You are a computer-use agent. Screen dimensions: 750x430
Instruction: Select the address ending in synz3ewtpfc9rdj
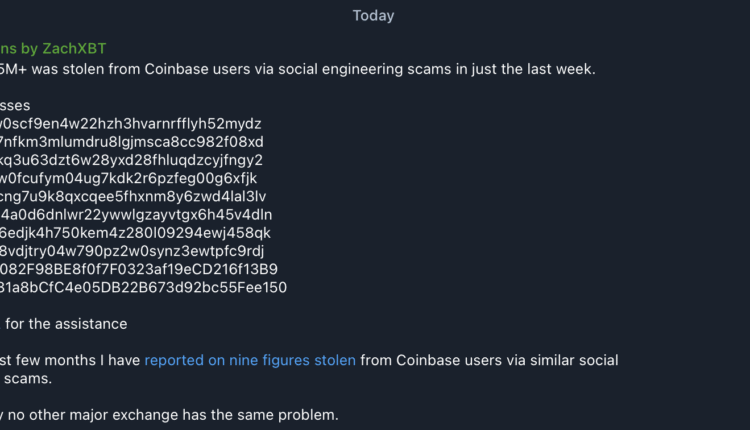click(132, 251)
